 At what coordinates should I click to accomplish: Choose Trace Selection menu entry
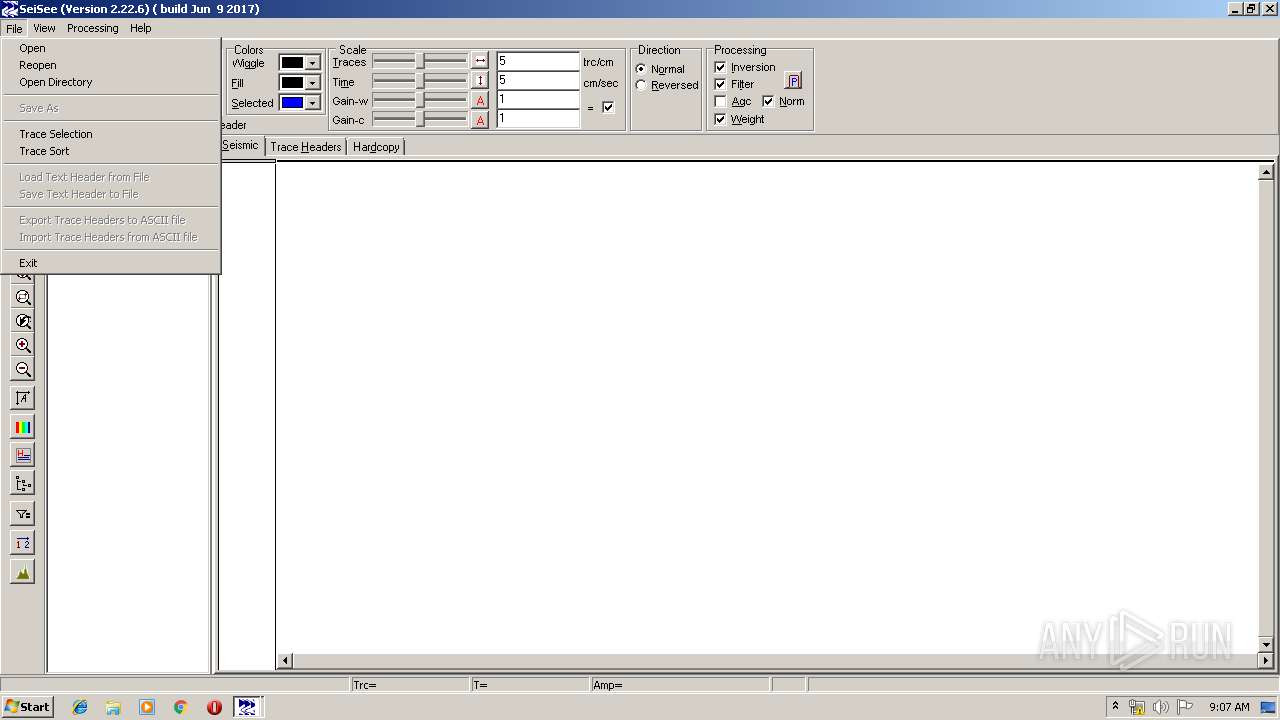111,134
